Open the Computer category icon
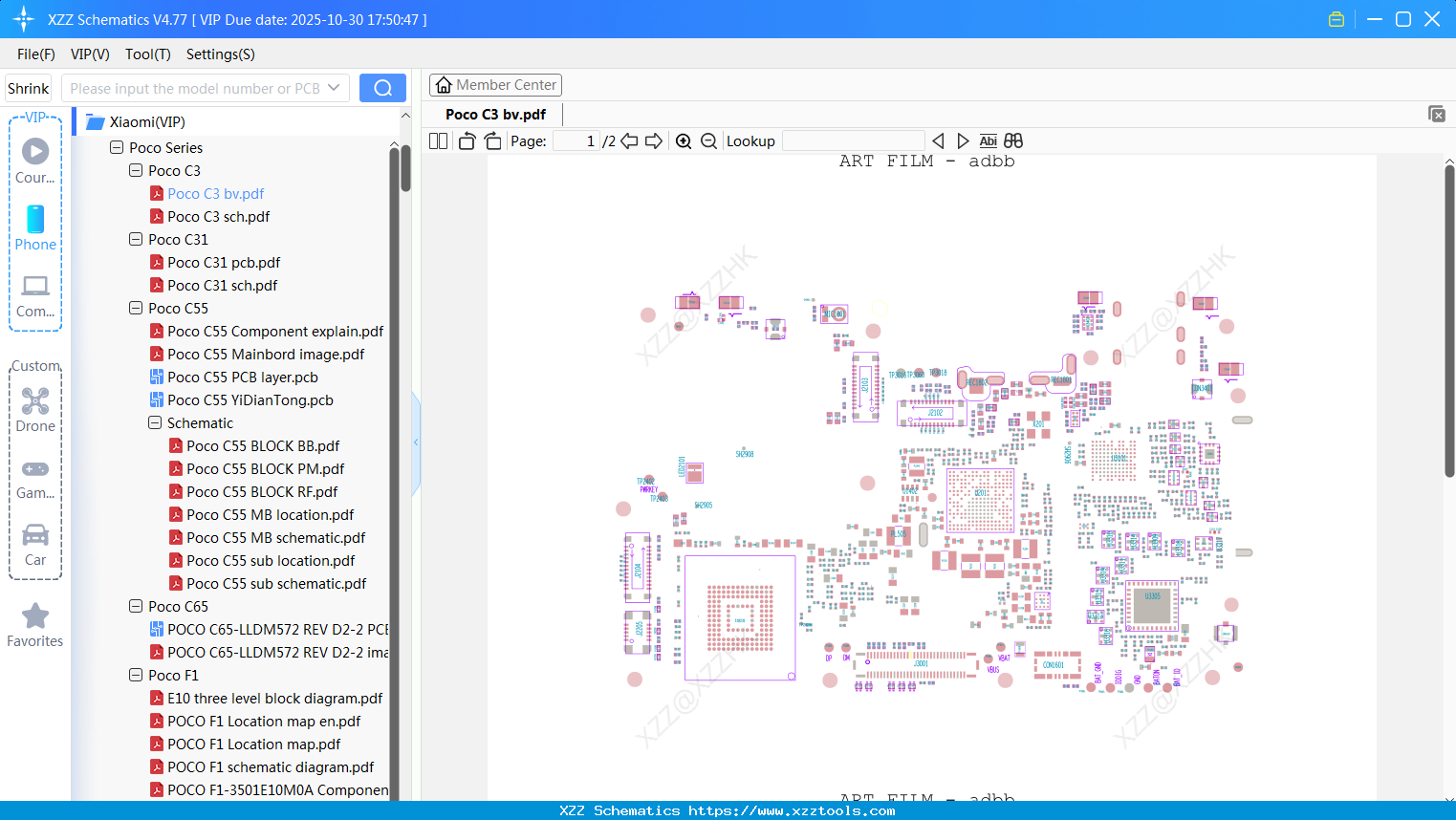The image size is (1456, 820). click(x=35, y=295)
